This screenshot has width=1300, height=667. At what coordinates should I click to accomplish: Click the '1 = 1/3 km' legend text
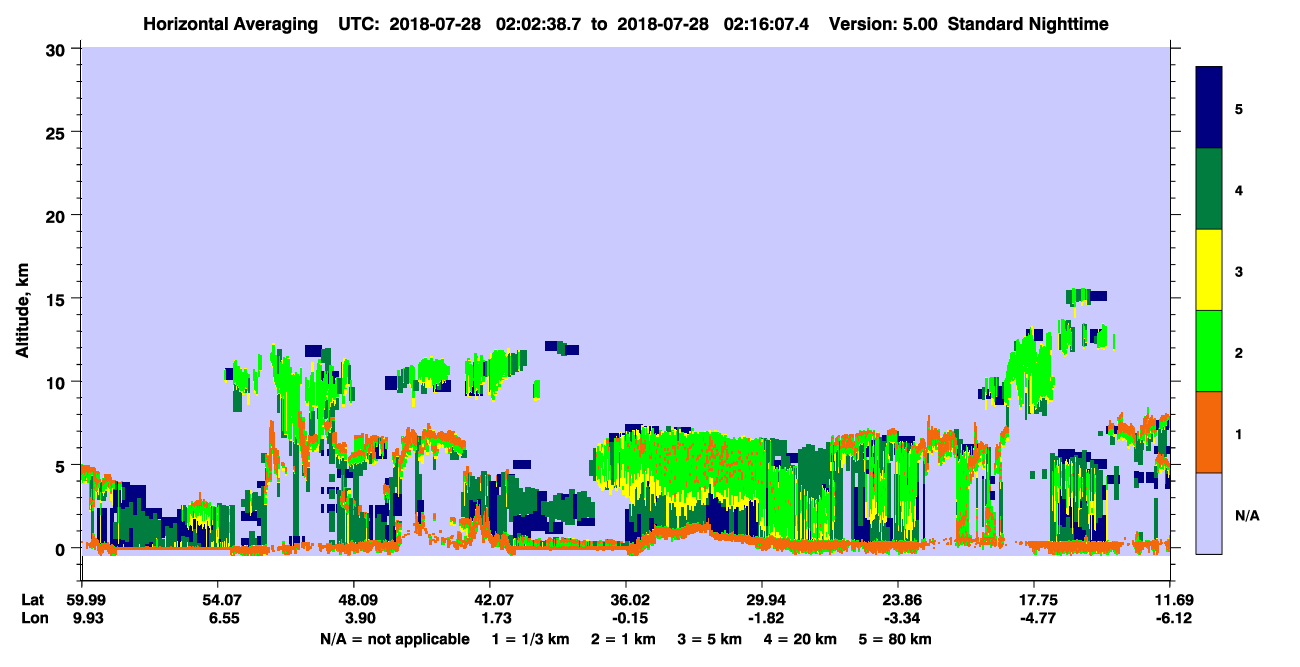click(x=531, y=639)
